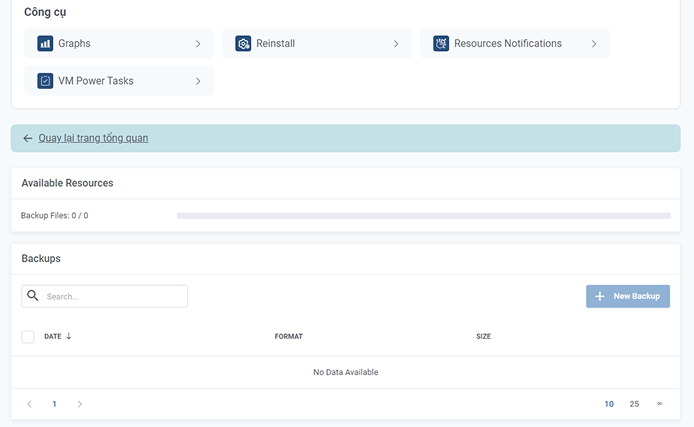Screen dimensions: 694x427
Task: Click the Backup Files progress bar
Action: click(x=423, y=215)
